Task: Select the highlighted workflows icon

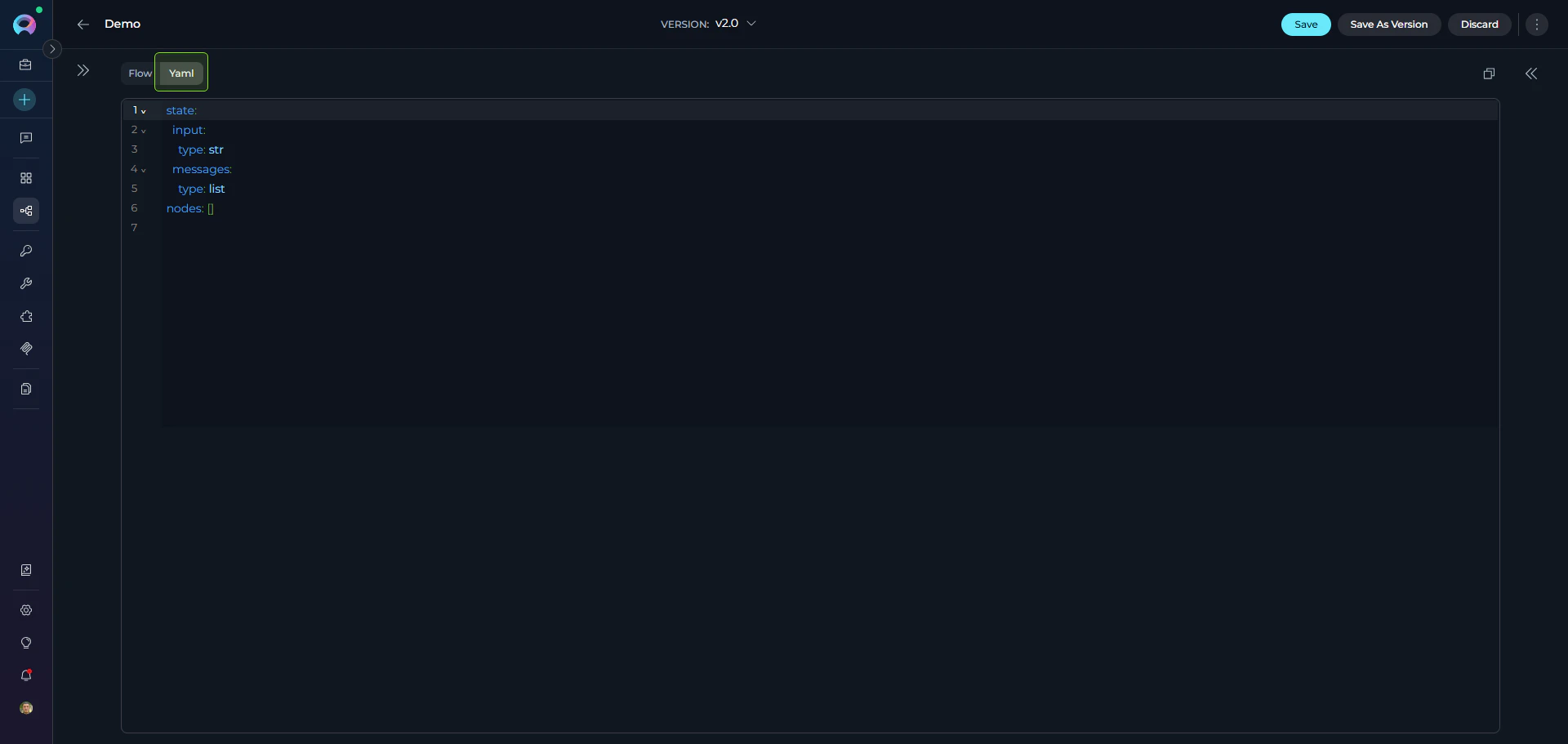Action: coord(25,210)
